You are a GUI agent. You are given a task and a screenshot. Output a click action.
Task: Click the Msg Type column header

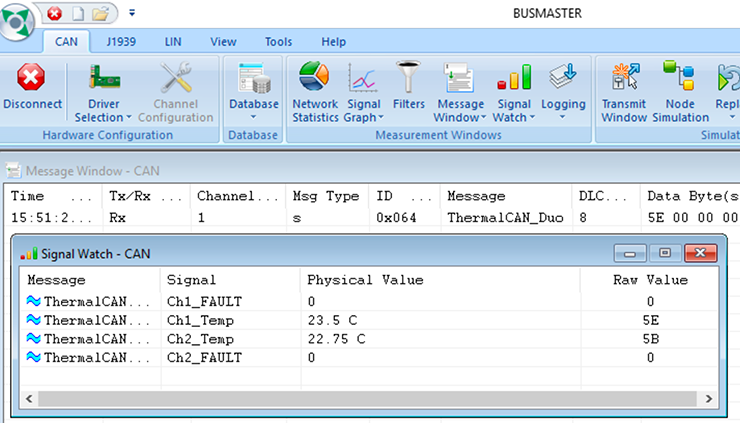(327, 196)
